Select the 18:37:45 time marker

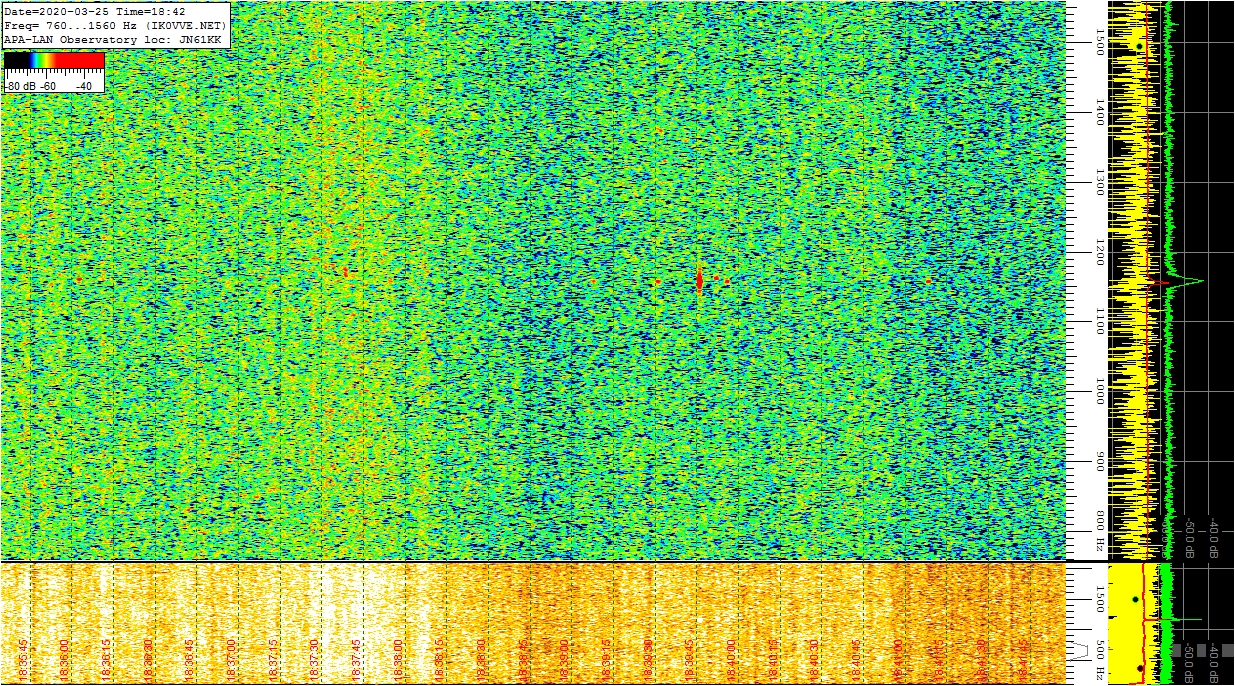point(357,661)
